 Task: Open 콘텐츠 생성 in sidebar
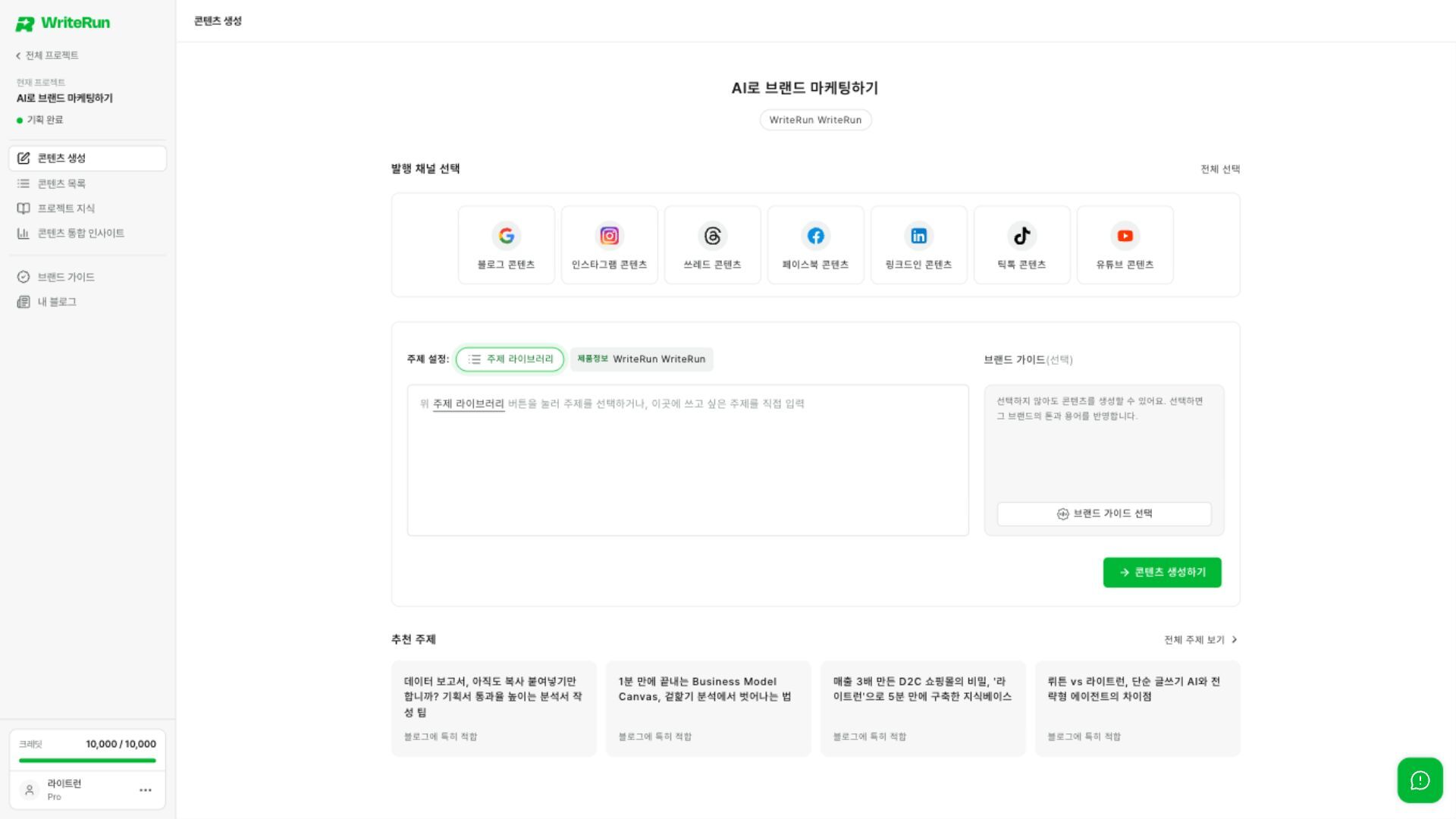[x=87, y=158]
